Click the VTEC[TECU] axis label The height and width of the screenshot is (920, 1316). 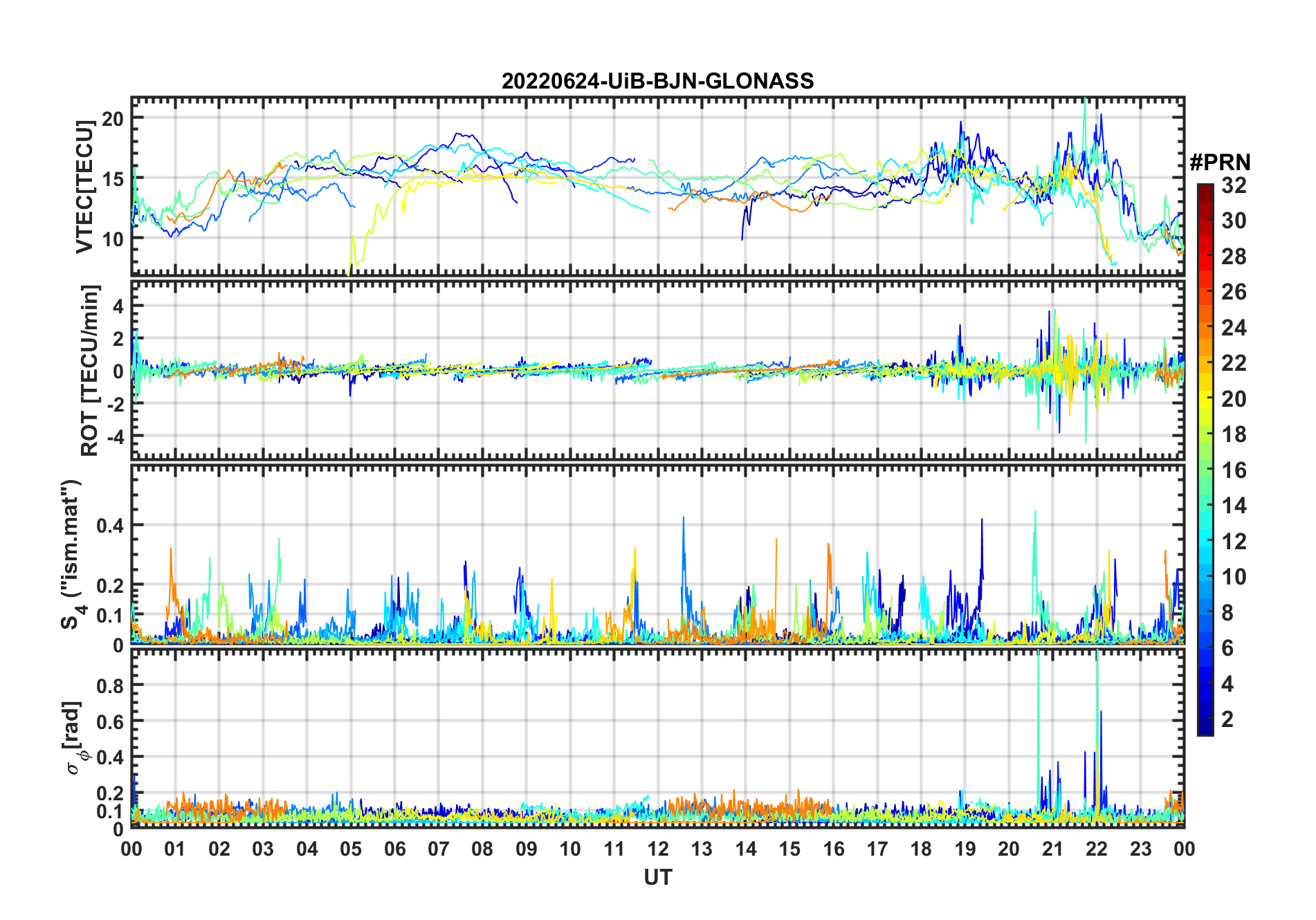click(x=84, y=187)
